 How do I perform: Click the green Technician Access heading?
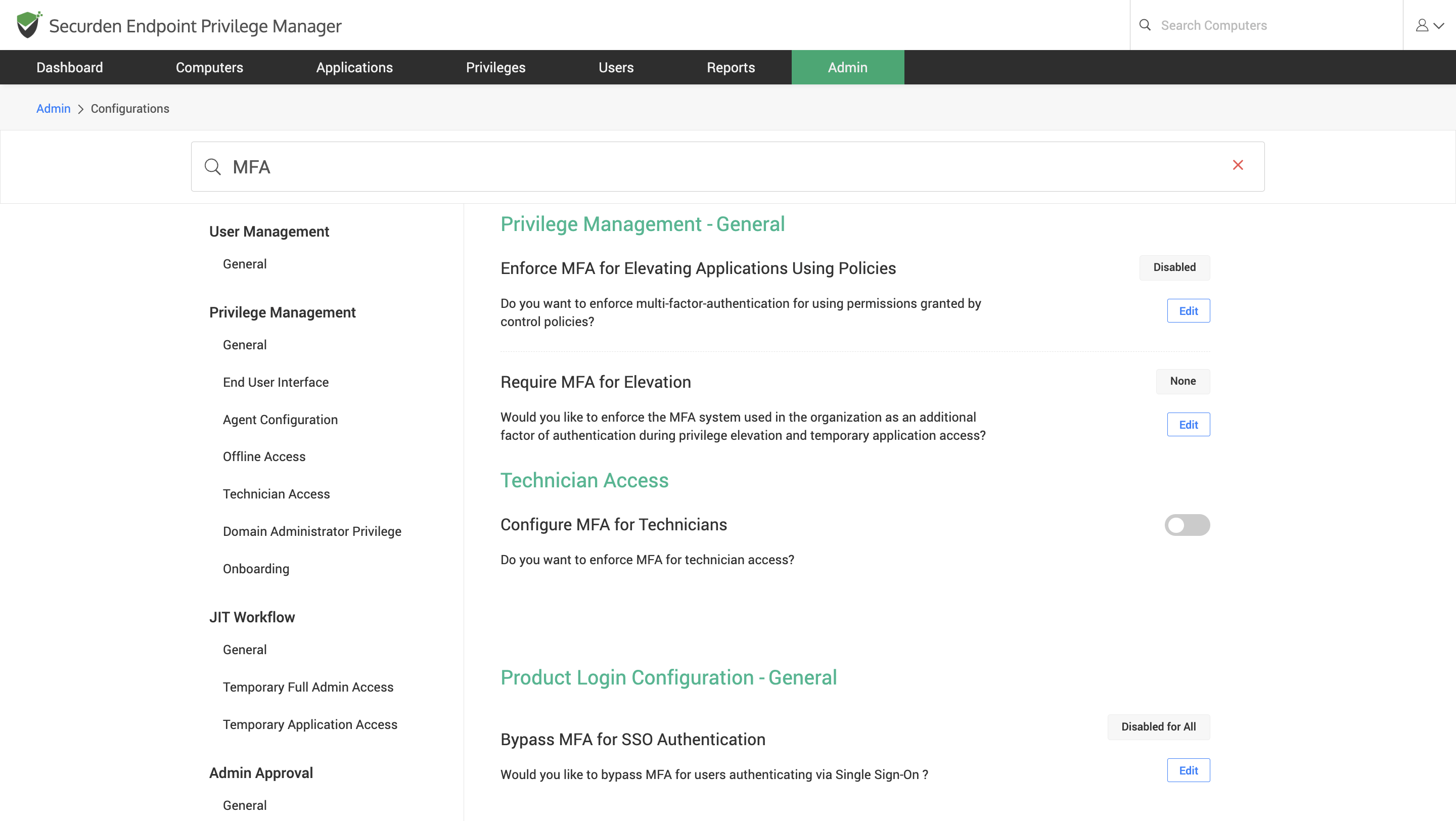[x=584, y=480]
